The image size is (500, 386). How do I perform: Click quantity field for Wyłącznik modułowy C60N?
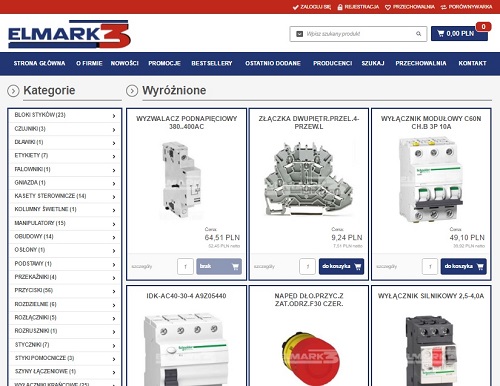click(430, 266)
